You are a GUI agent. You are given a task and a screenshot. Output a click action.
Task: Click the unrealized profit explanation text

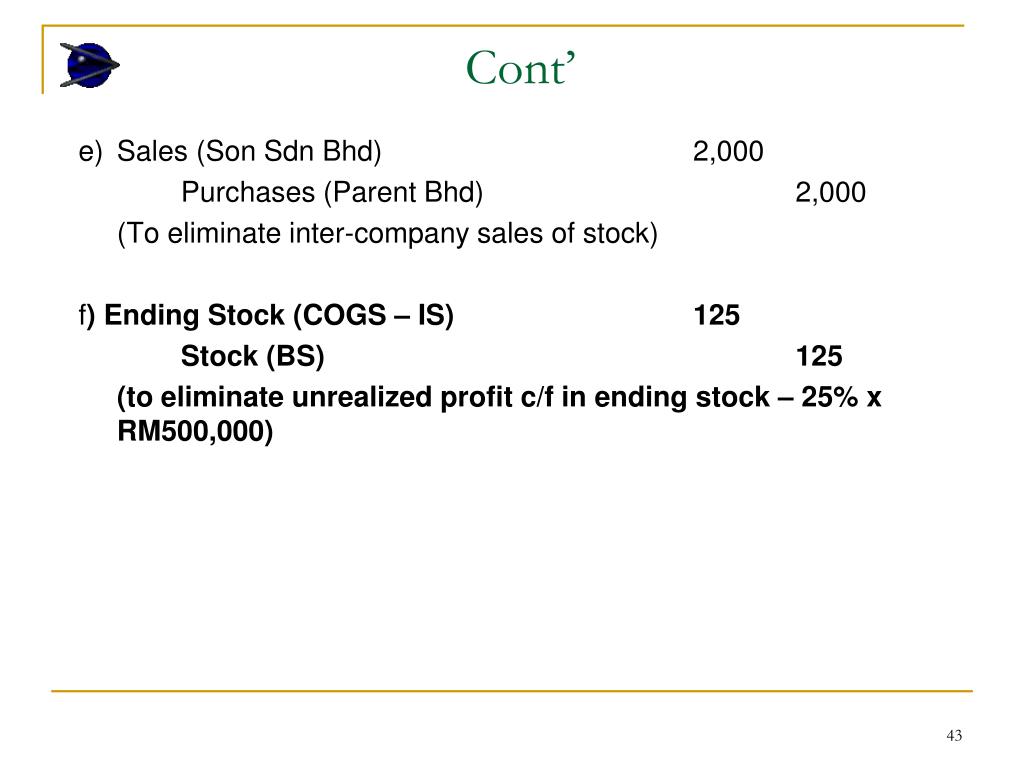499,414
